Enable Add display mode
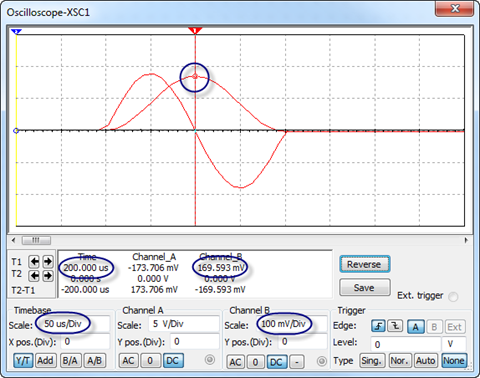The height and width of the screenshot is (378, 480). coord(45,360)
